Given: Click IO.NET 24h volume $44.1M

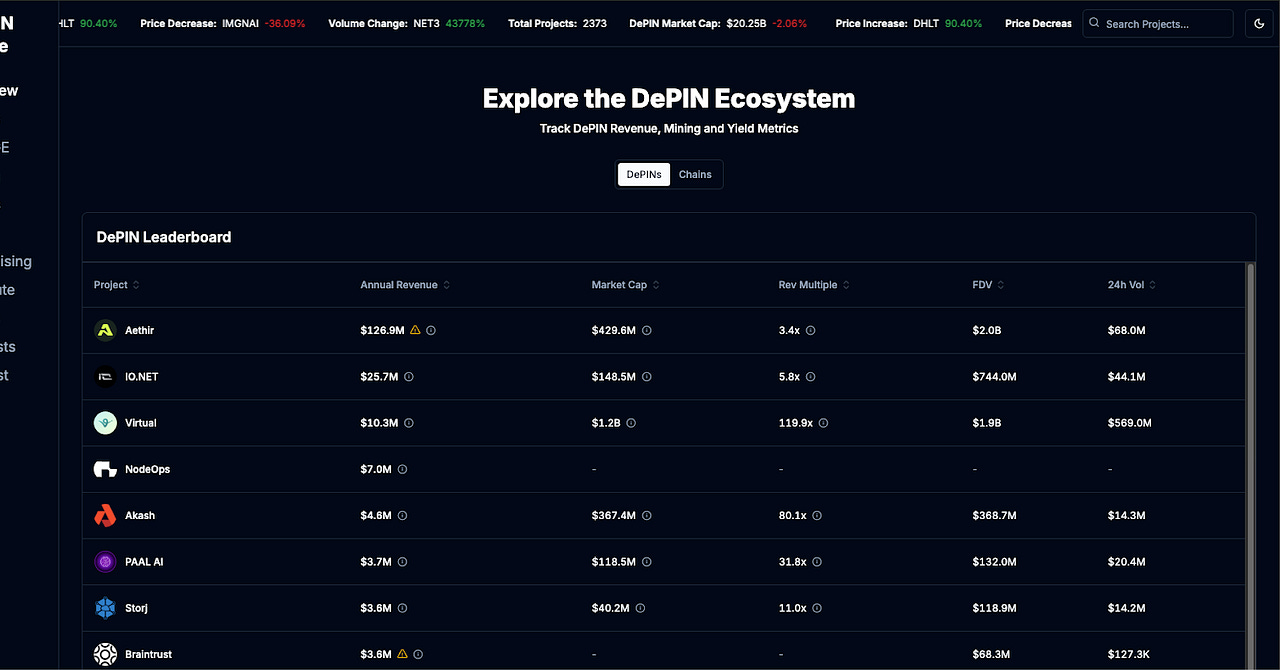Looking at the screenshot, I should (x=1127, y=377).
